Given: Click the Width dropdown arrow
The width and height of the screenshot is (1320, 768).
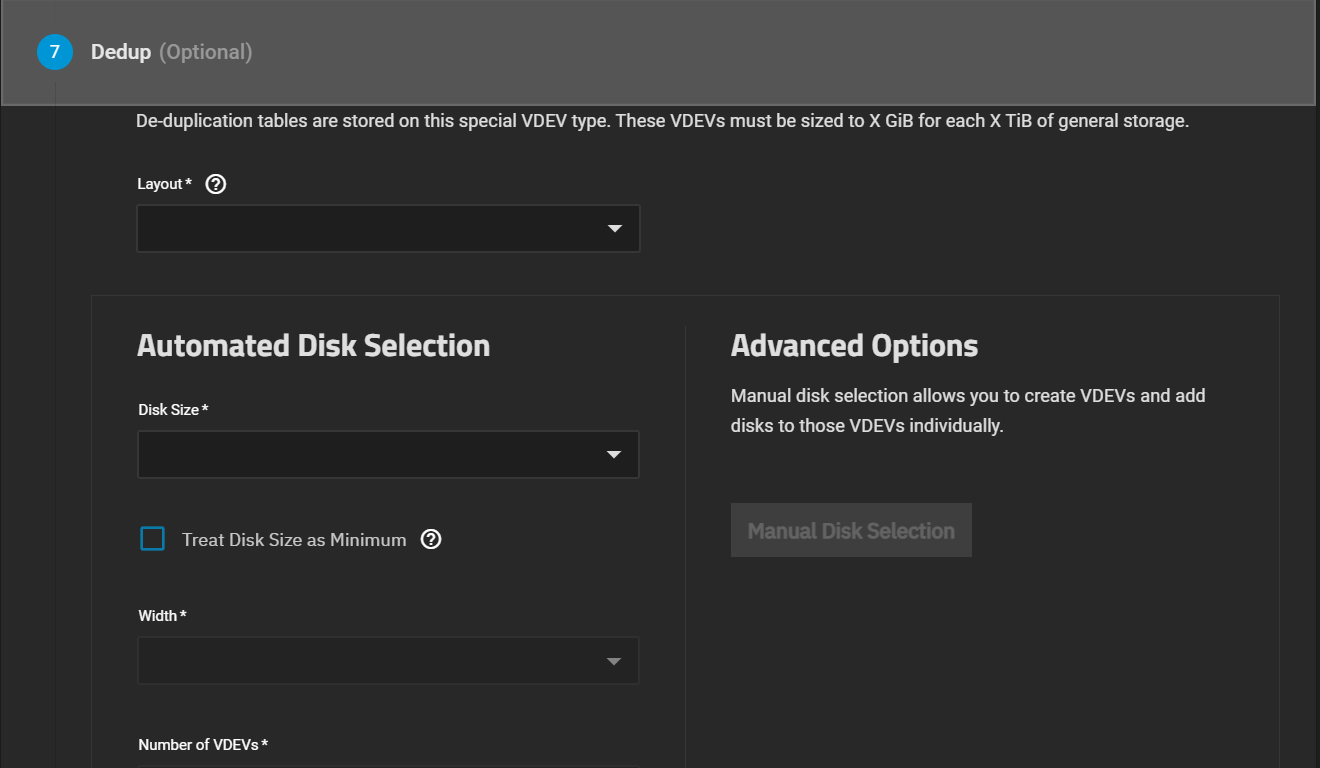Looking at the screenshot, I should click(615, 661).
